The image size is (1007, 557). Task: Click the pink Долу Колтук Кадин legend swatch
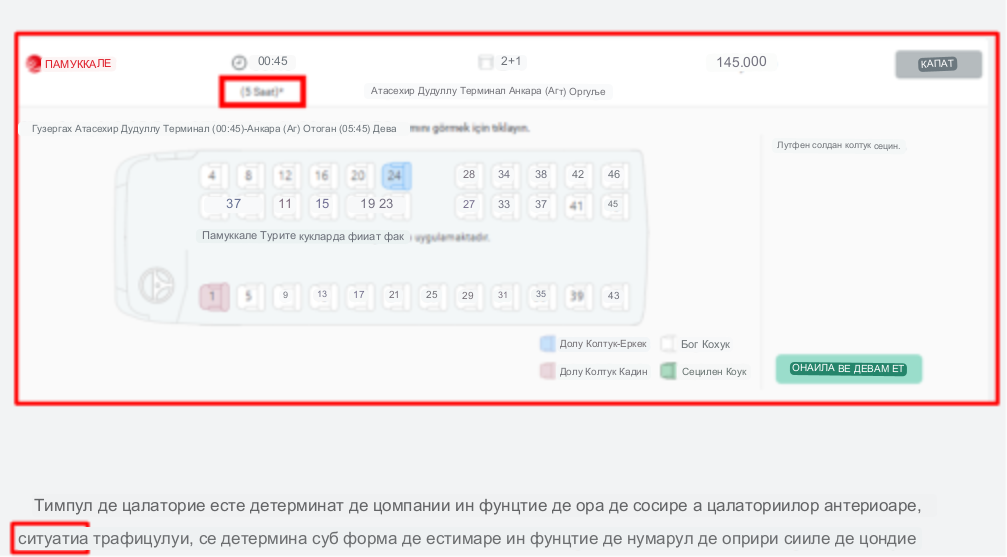[547, 371]
